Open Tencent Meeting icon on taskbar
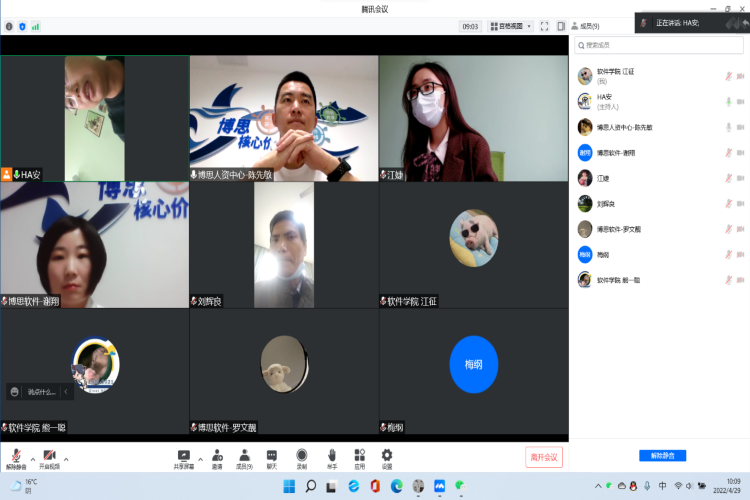The height and width of the screenshot is (500, 750). click(440, 487)
